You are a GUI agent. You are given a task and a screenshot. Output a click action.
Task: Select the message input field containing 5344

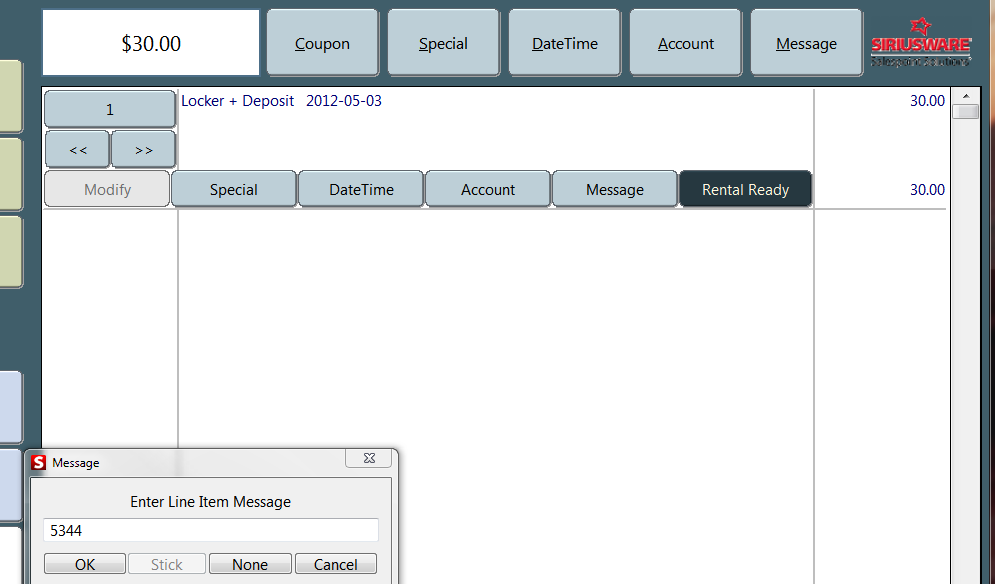click(210, 530)
